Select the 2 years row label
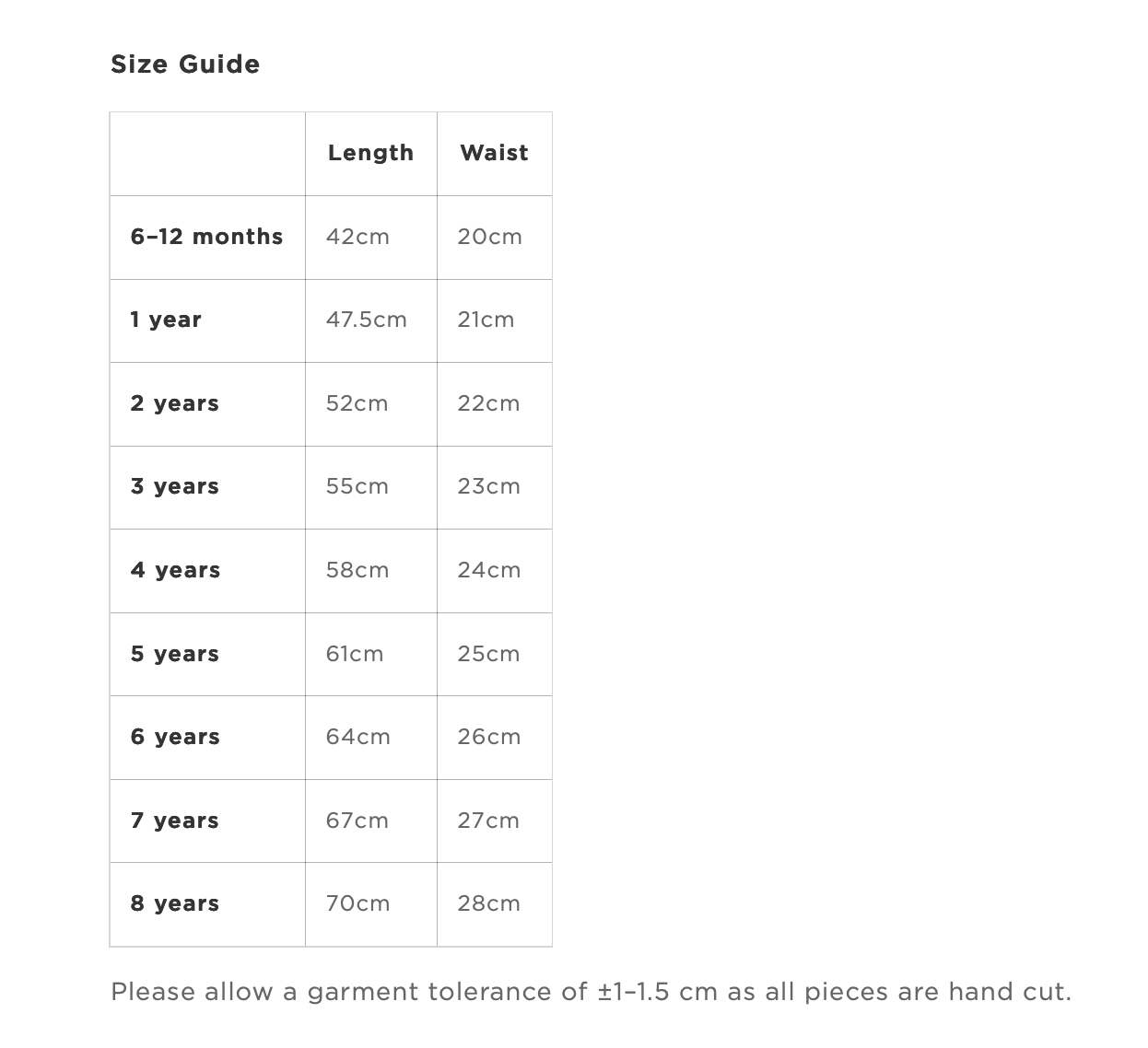This screenshot has height=1048, width=1148. click(175, 403)
